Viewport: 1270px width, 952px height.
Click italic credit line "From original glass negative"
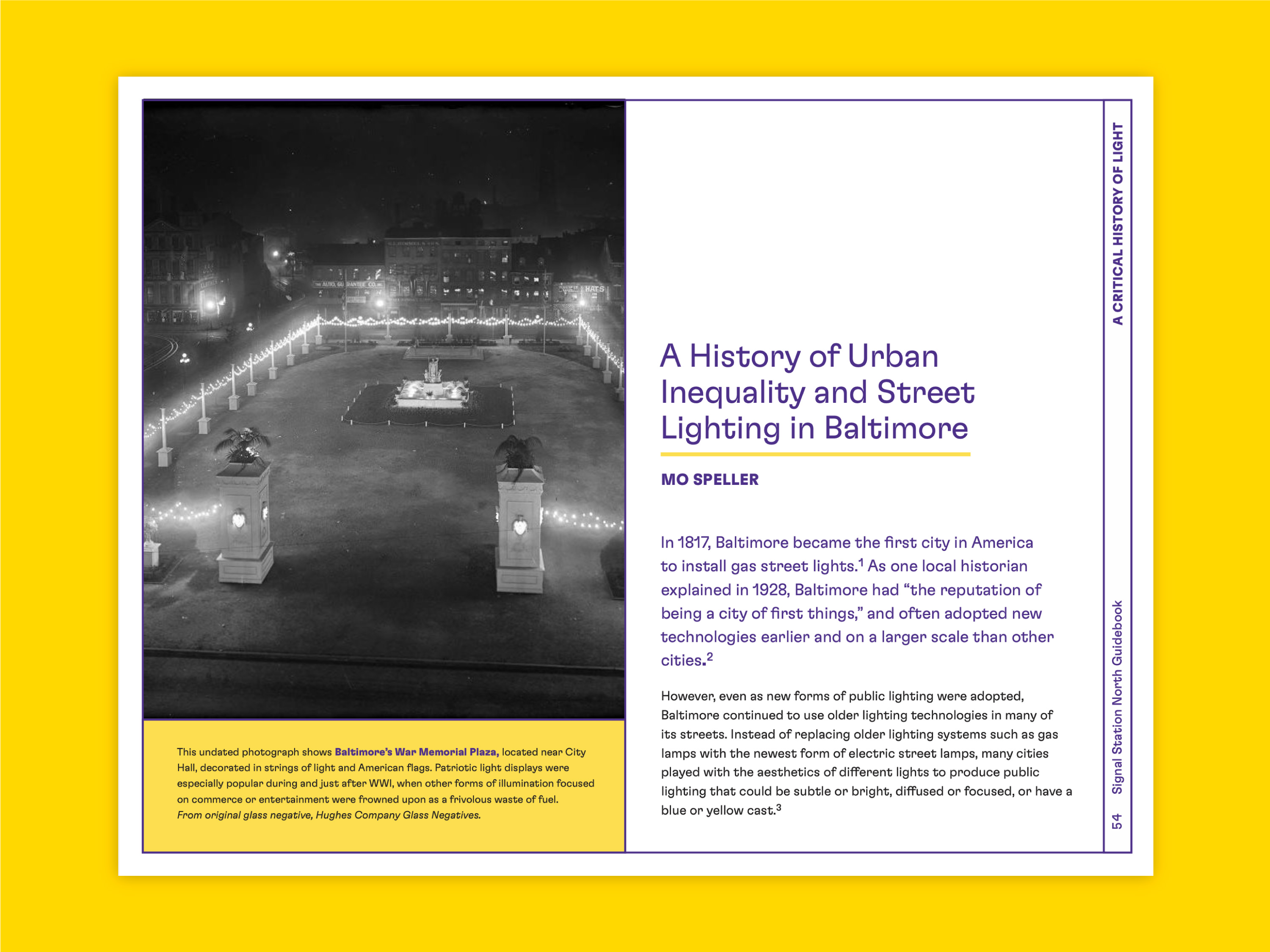tap(329, 815)
